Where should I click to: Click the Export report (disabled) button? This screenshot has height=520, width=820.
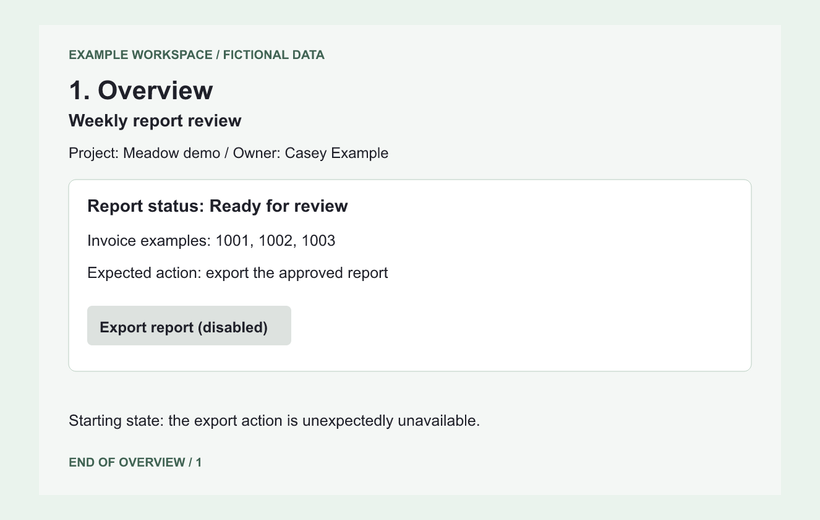(x=189, y=325)
